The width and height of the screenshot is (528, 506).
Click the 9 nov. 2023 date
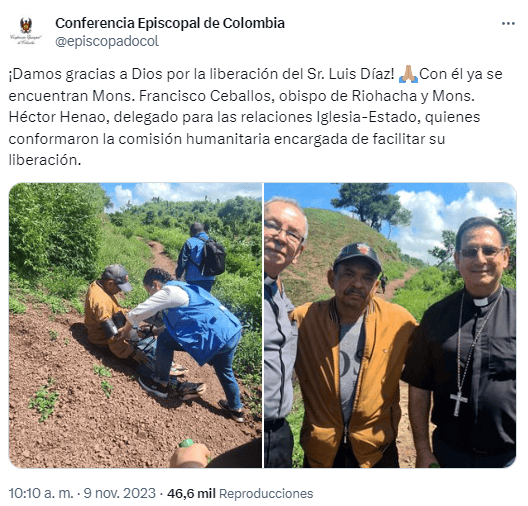click(120, 493)
